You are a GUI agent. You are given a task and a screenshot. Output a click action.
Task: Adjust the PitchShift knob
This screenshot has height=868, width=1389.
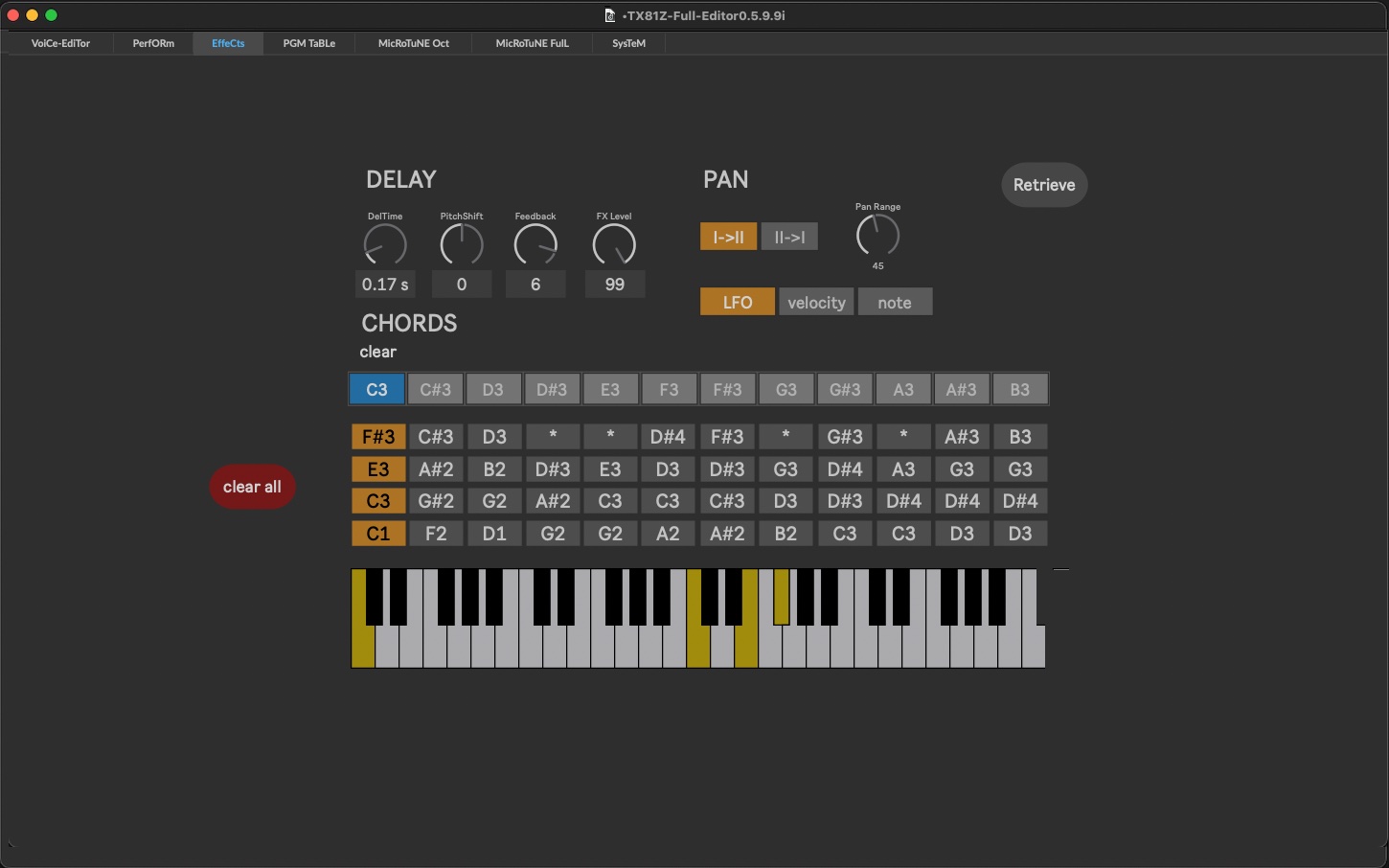pos(462,245)
